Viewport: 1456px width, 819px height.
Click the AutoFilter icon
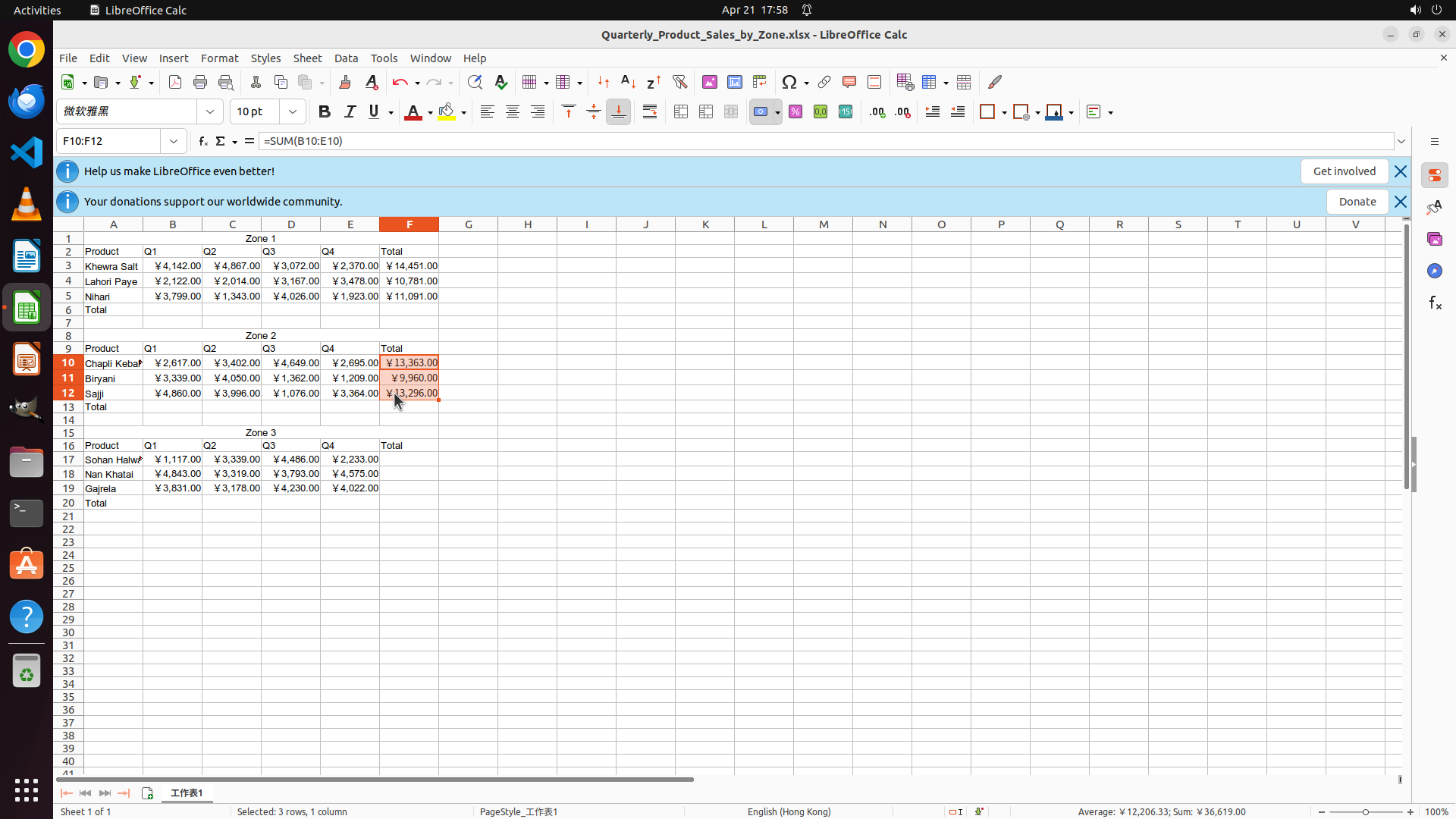(679, 82)
